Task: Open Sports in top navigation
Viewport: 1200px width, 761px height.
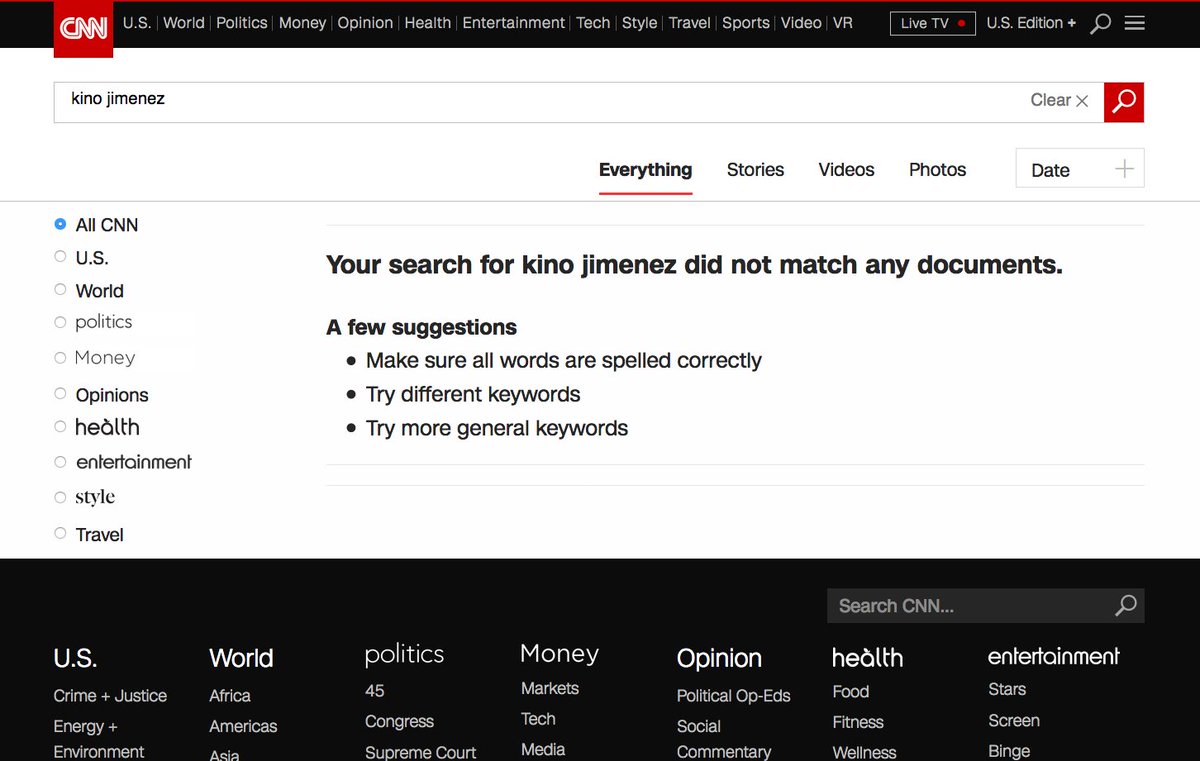Action: [x=746, y=22]
